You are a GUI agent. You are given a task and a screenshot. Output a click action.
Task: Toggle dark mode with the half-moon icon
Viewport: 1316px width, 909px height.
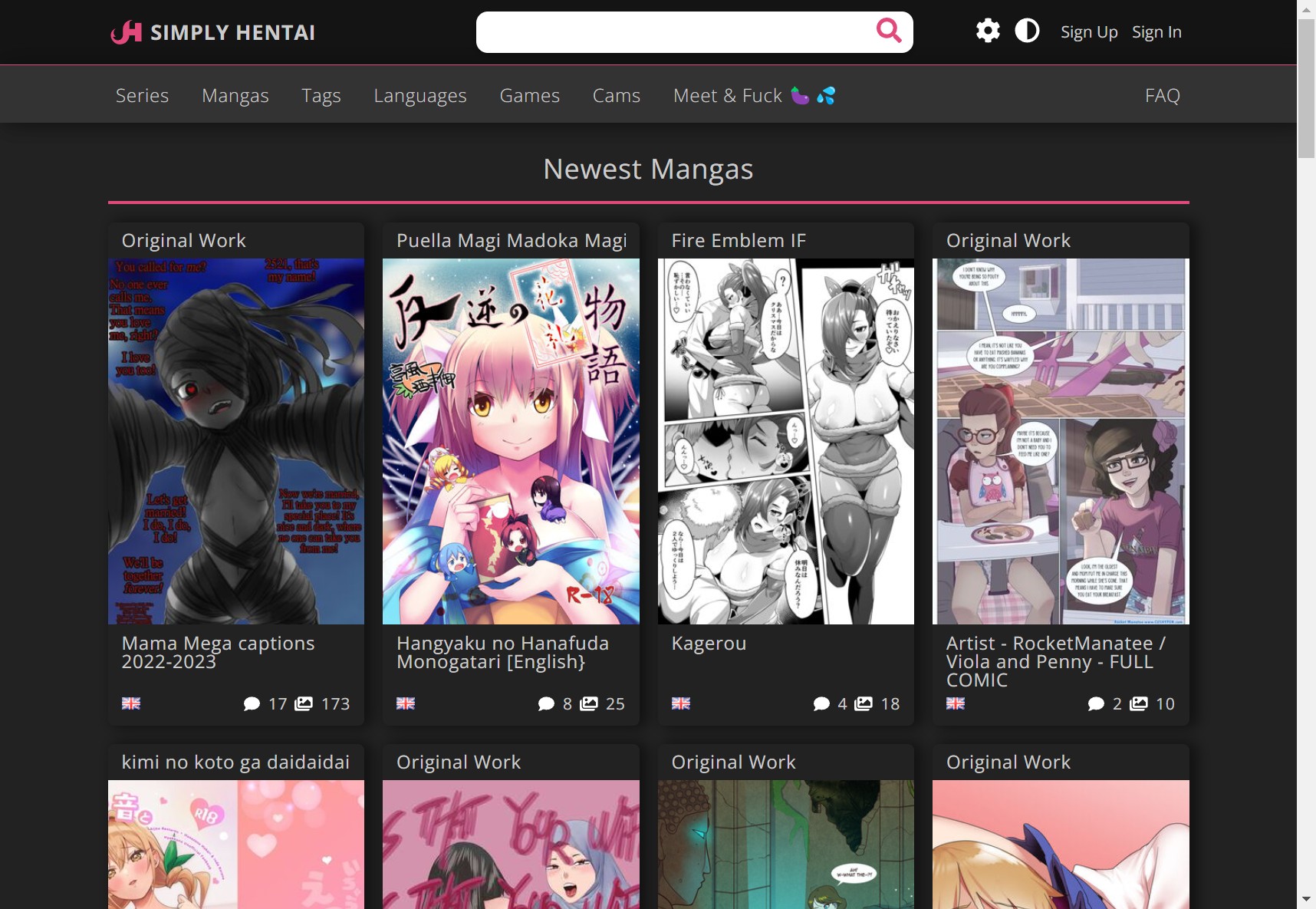point(1027,31)
